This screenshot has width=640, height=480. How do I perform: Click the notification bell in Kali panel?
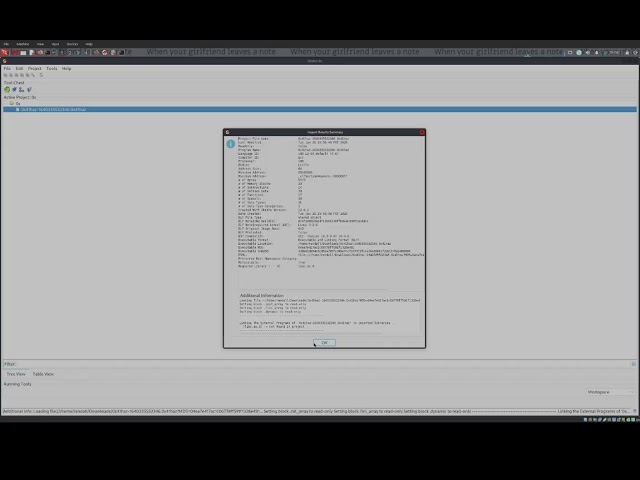pos(596,52)
